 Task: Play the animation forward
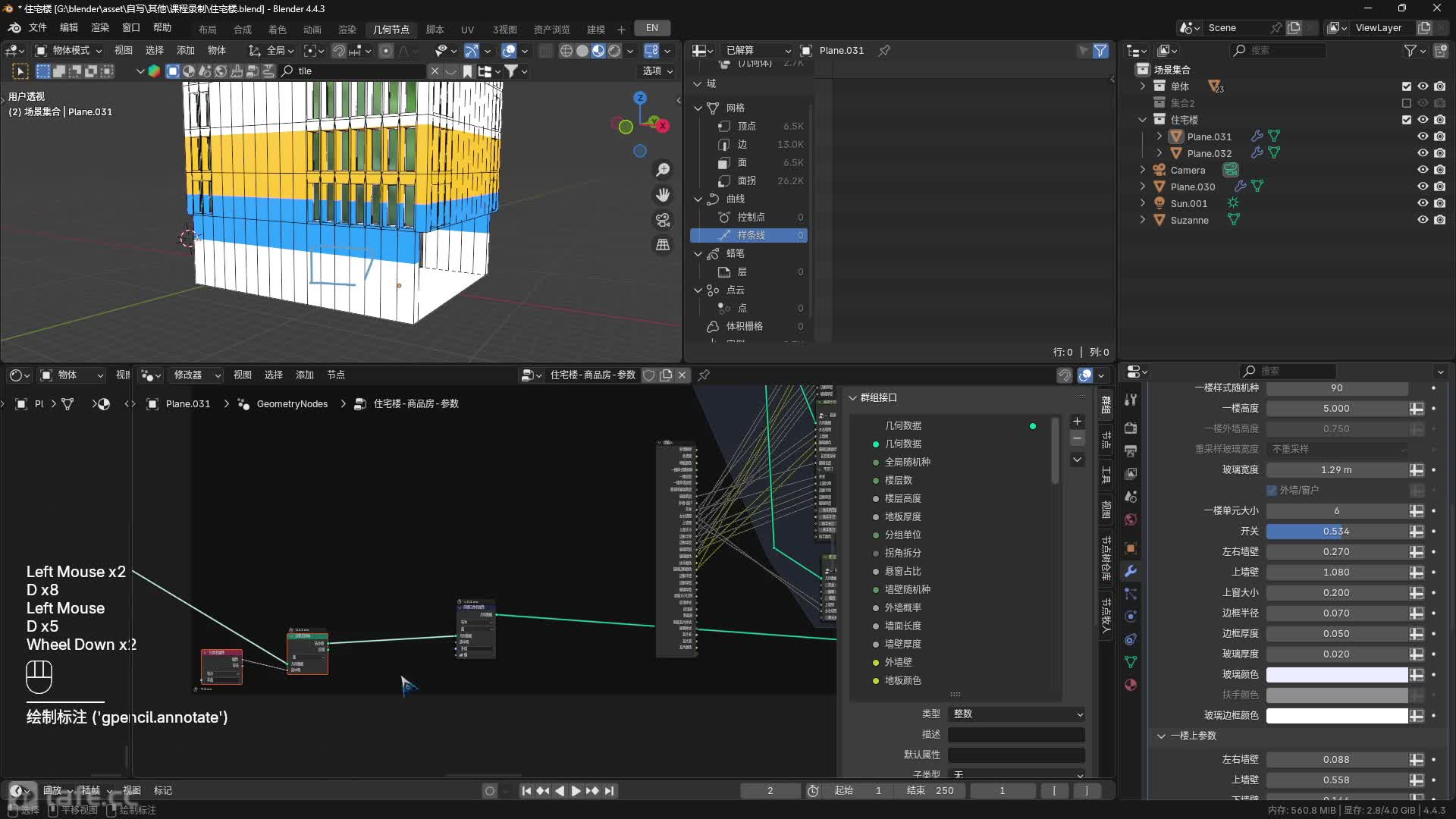(576, 791)
